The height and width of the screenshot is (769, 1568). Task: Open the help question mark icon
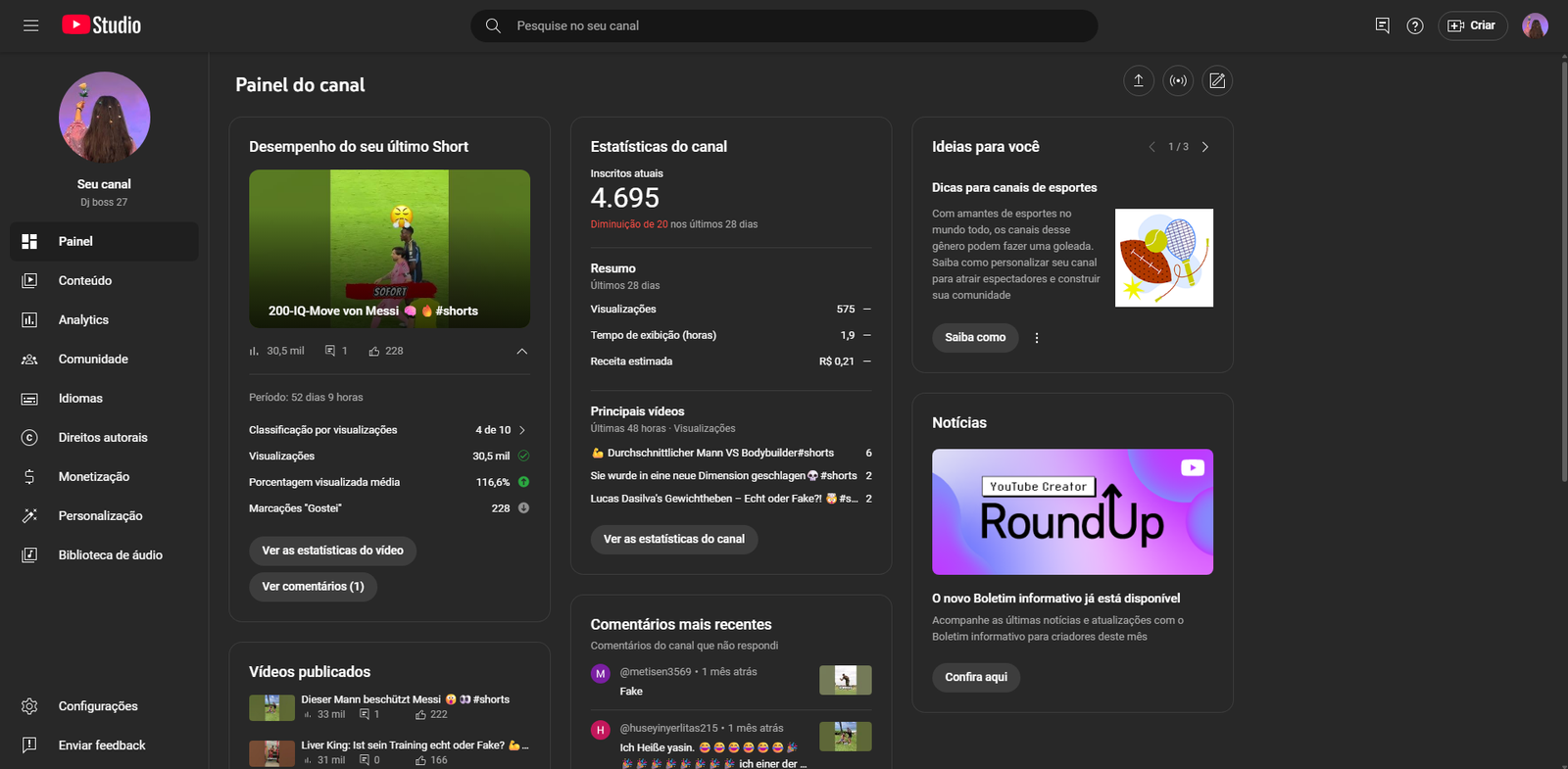pyautogui.click(x=1415, y=25)
